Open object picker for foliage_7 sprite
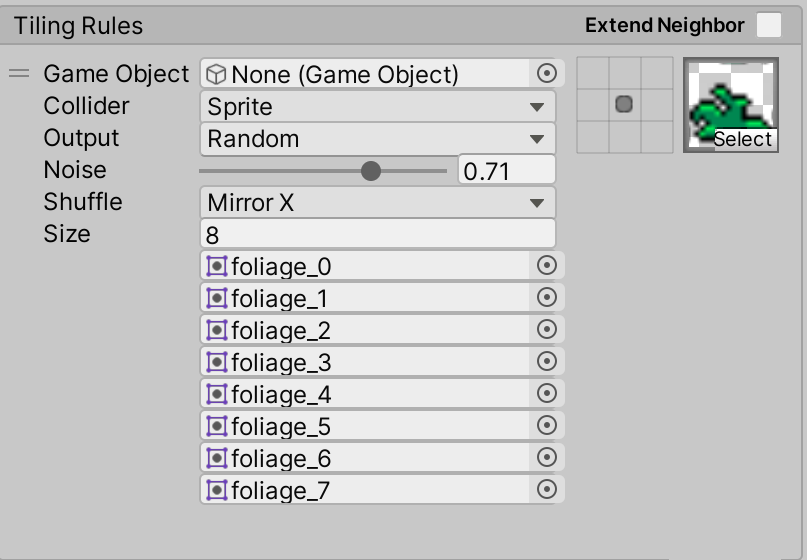This screenshot has height=560, width=807. coord(546,490)
